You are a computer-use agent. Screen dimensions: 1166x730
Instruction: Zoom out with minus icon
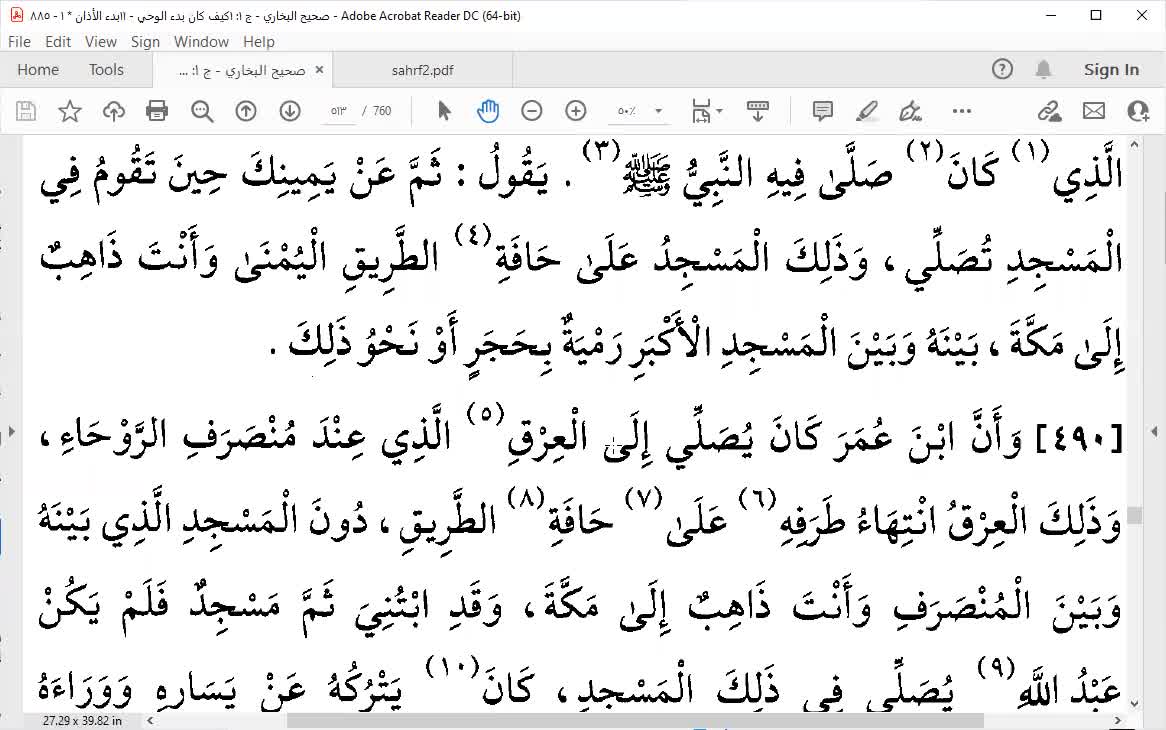(531, 112)
